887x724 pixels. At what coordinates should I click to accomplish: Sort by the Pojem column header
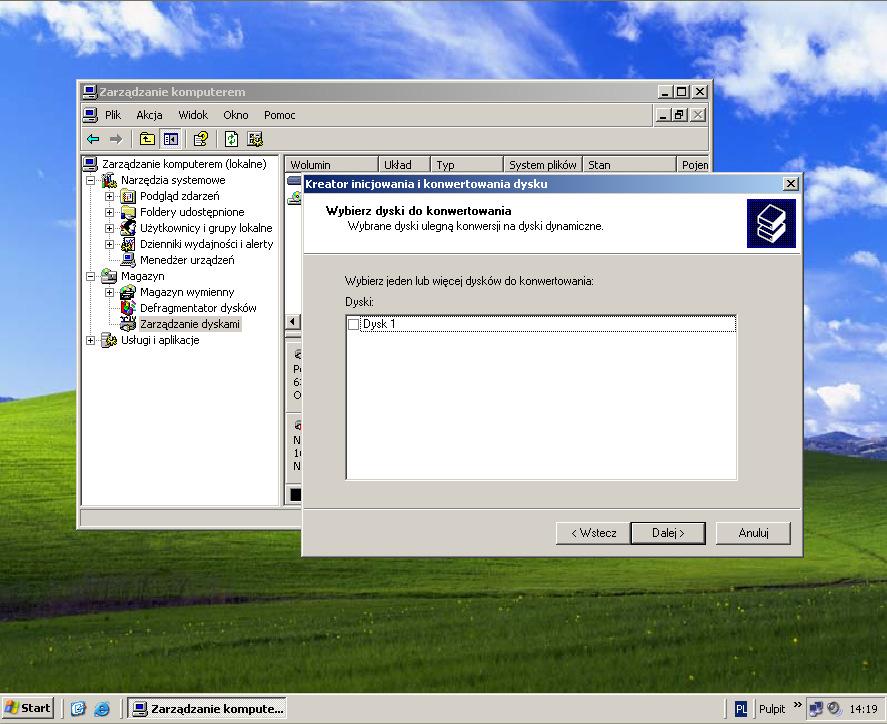click(x=694, y=165)
